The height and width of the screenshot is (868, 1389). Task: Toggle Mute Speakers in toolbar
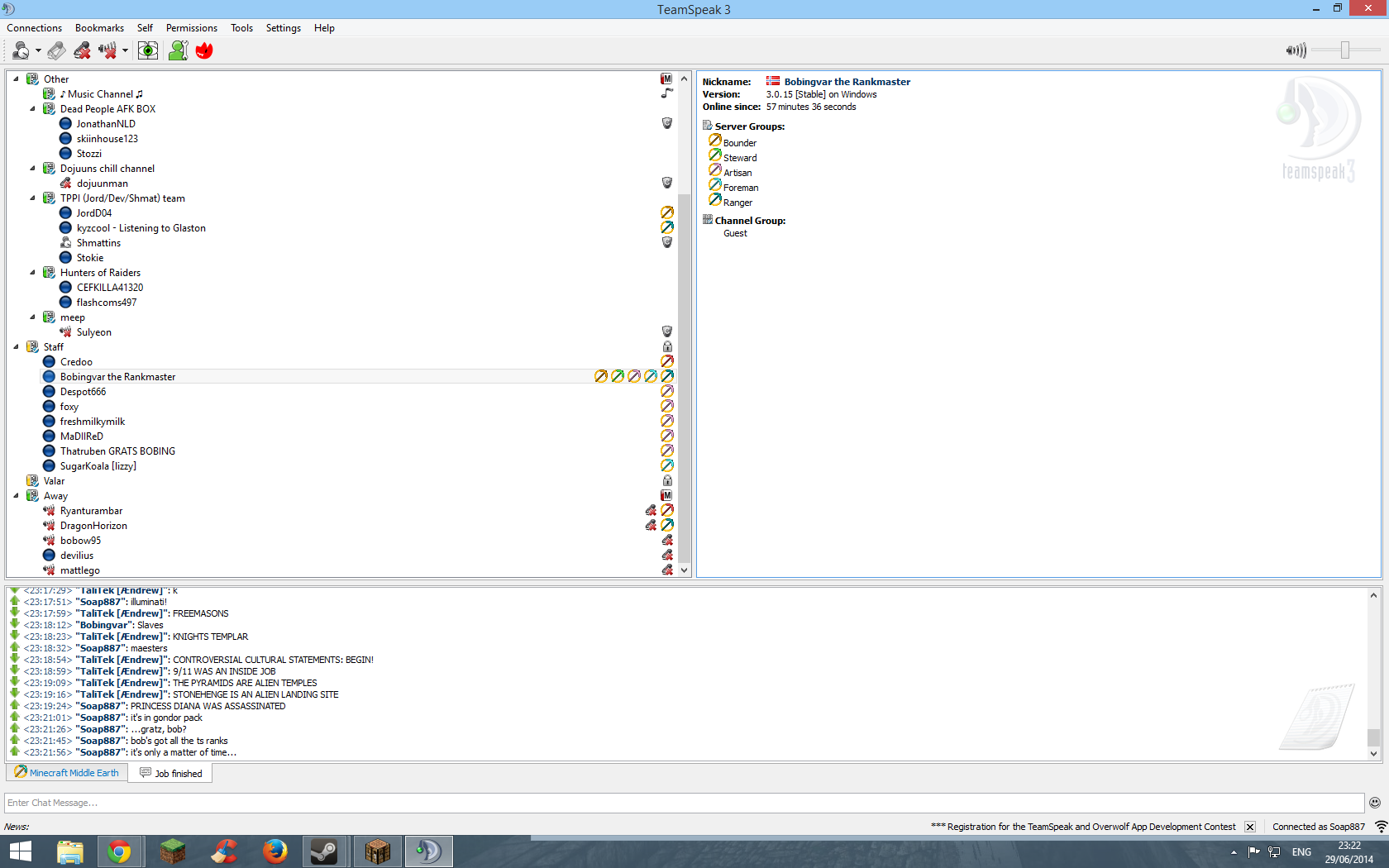coord(107,51)
